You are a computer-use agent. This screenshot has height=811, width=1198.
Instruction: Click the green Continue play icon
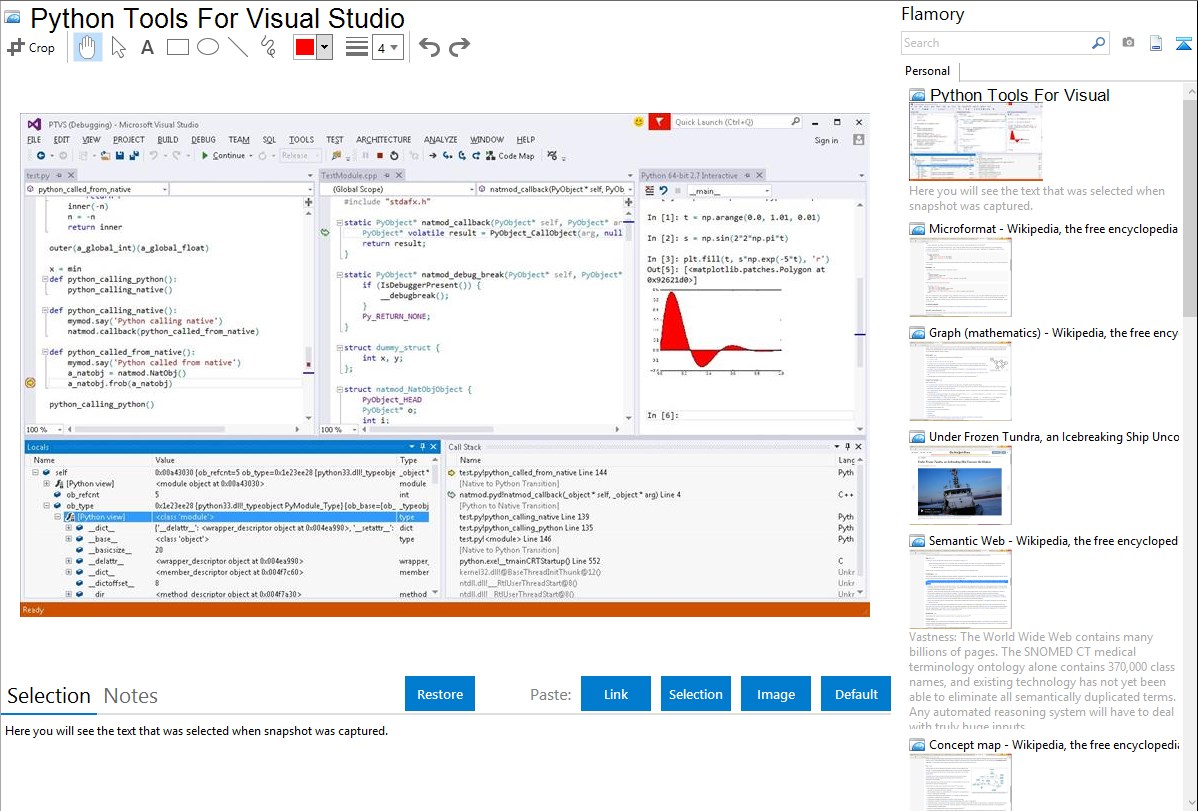[x=205, y=156]
